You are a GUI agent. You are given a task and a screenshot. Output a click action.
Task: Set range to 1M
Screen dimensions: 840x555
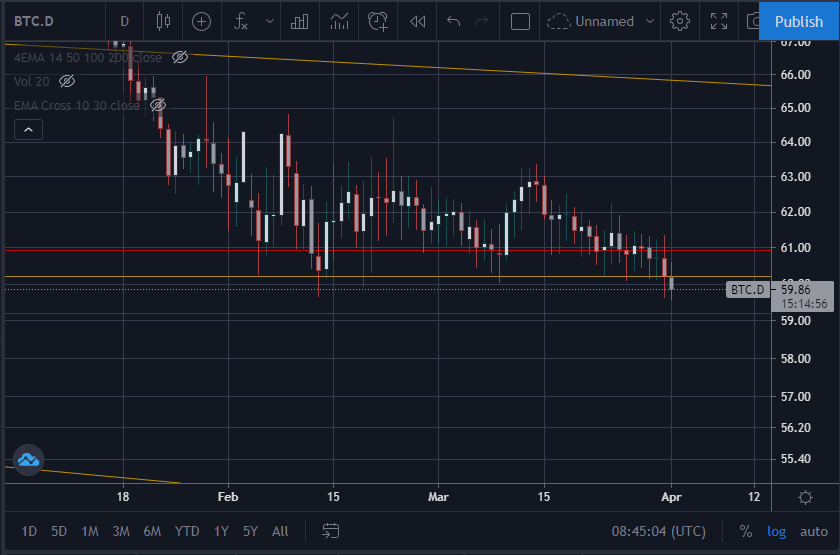click(x=89, y=531)
